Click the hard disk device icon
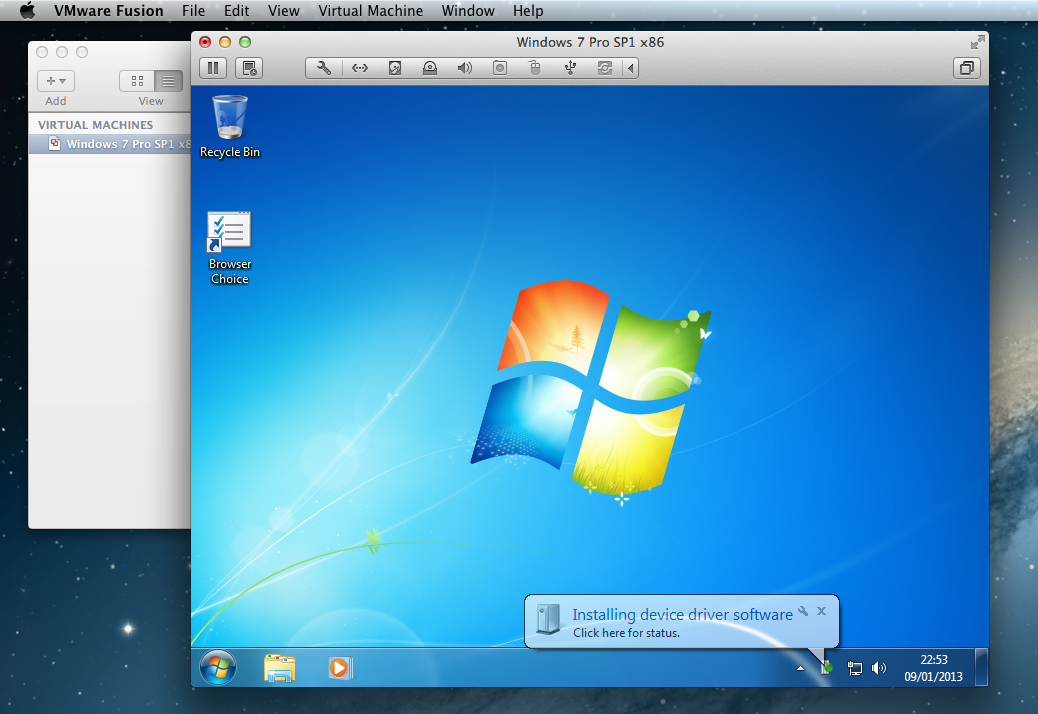The image size is (1038, 714). [x=395, y=68]
